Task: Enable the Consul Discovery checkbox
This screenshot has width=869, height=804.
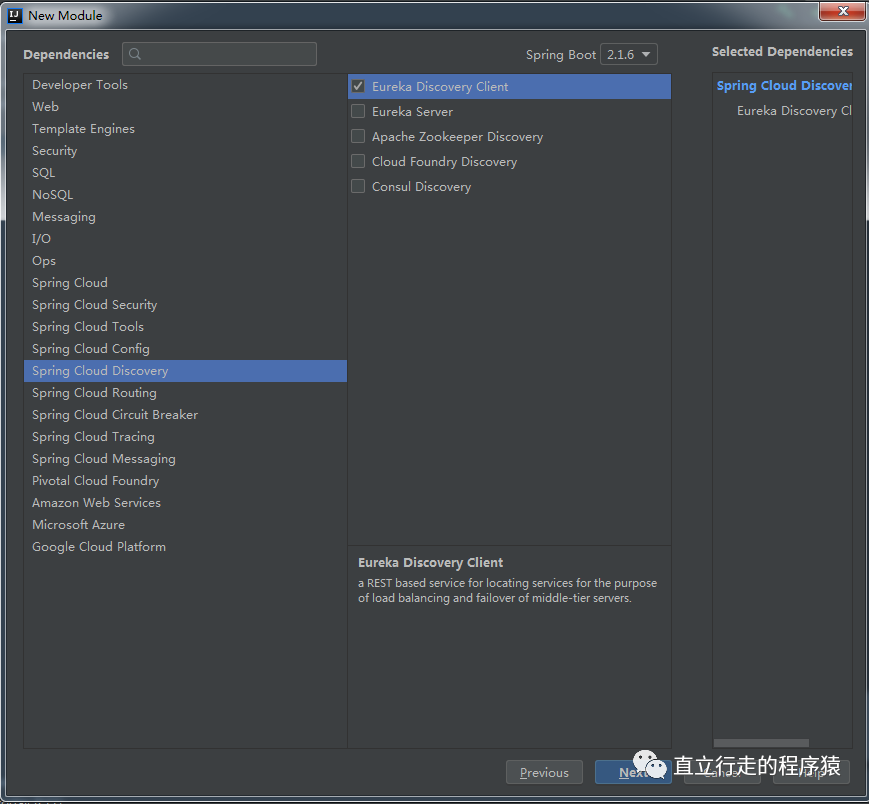Action: coord(358,186)
